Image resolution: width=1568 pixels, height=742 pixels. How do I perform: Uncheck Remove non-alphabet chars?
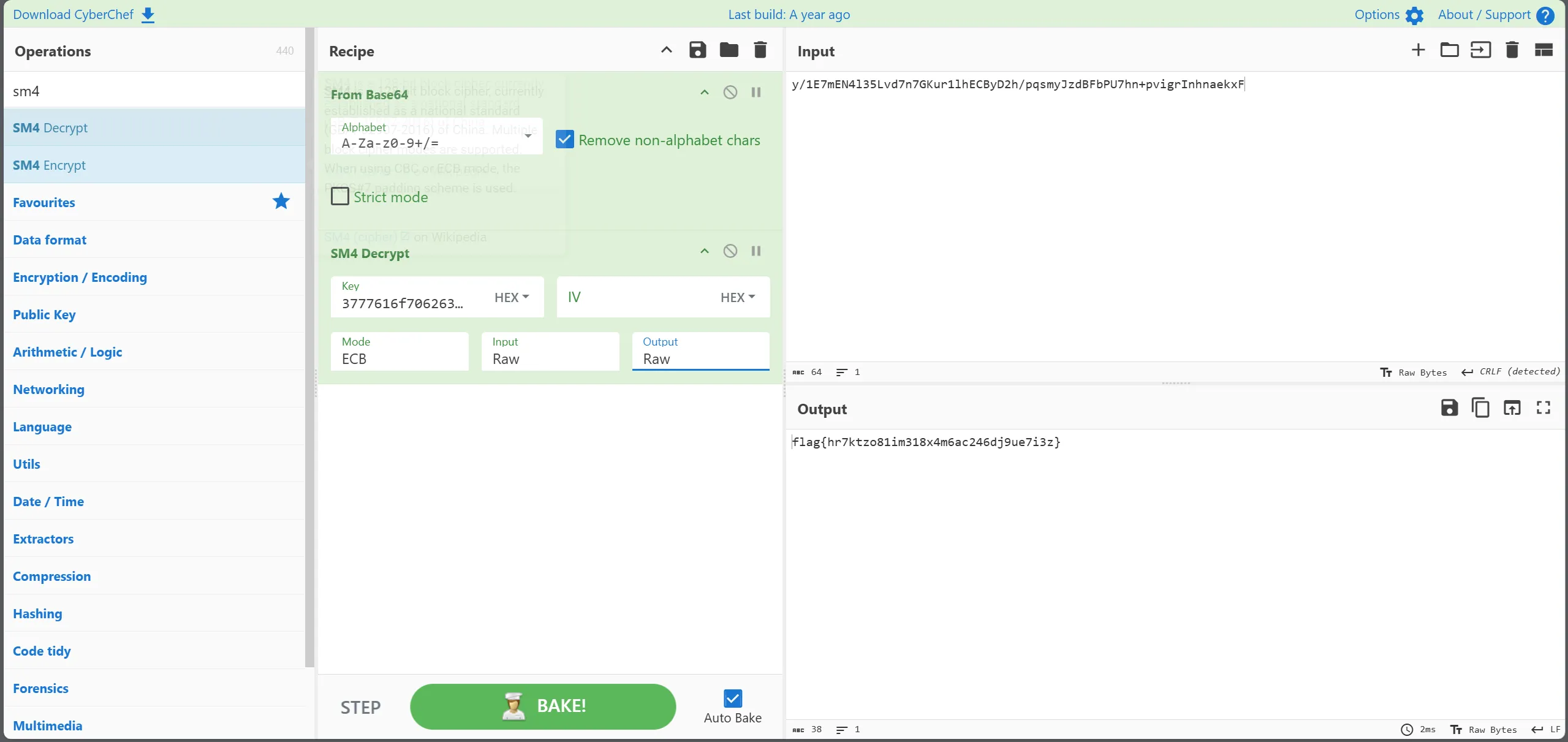tap(564, 140)
